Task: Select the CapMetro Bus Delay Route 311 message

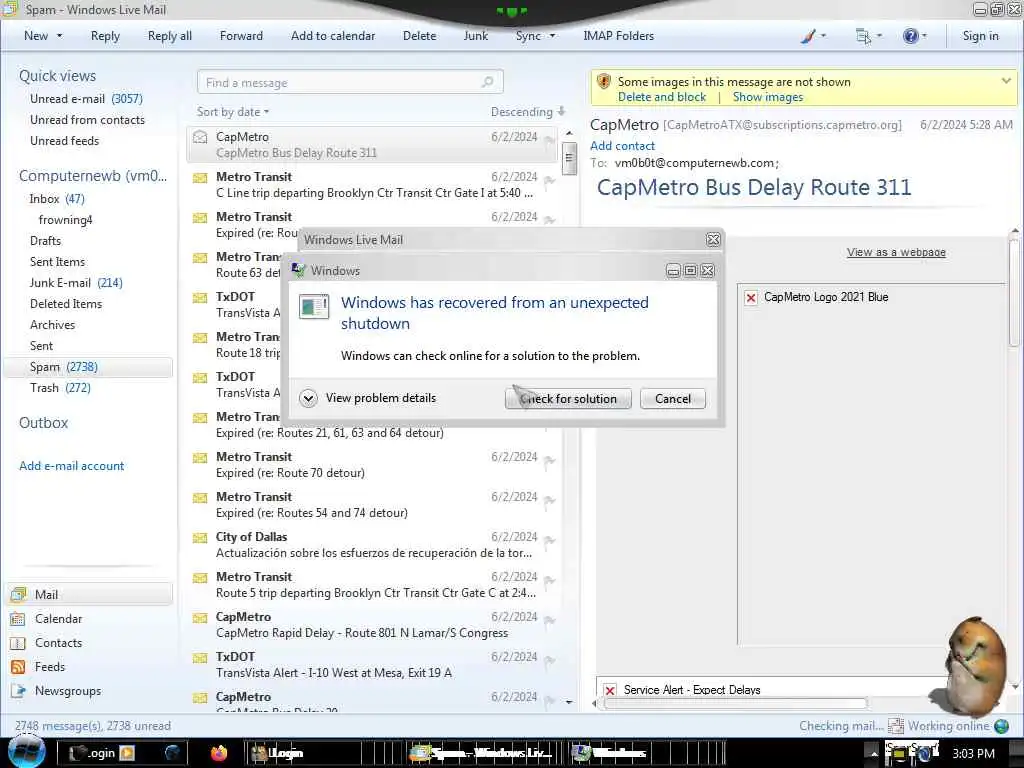Action: (372, 144)
